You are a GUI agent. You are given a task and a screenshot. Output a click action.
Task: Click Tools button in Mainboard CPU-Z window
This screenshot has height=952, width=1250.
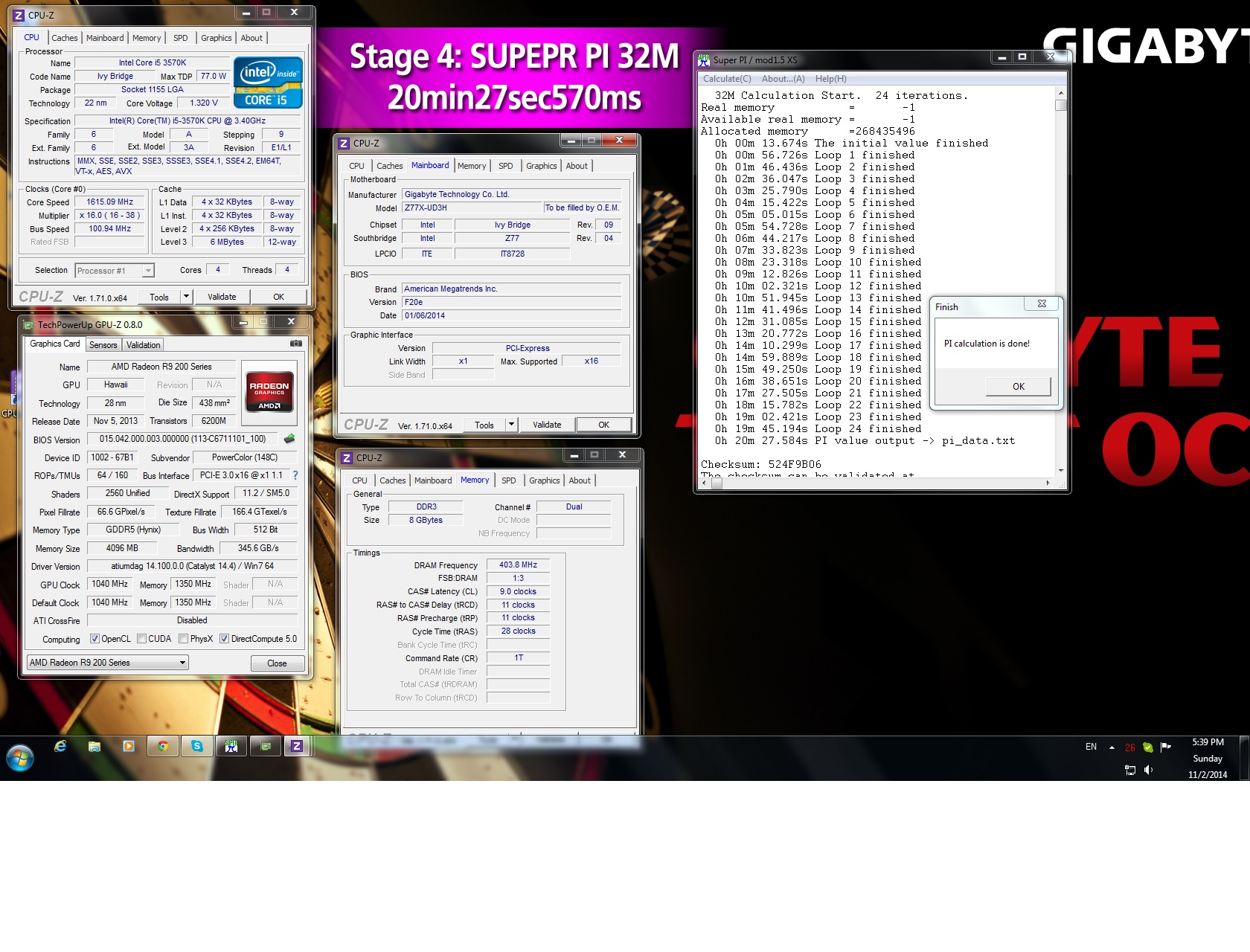coord(484,425)
